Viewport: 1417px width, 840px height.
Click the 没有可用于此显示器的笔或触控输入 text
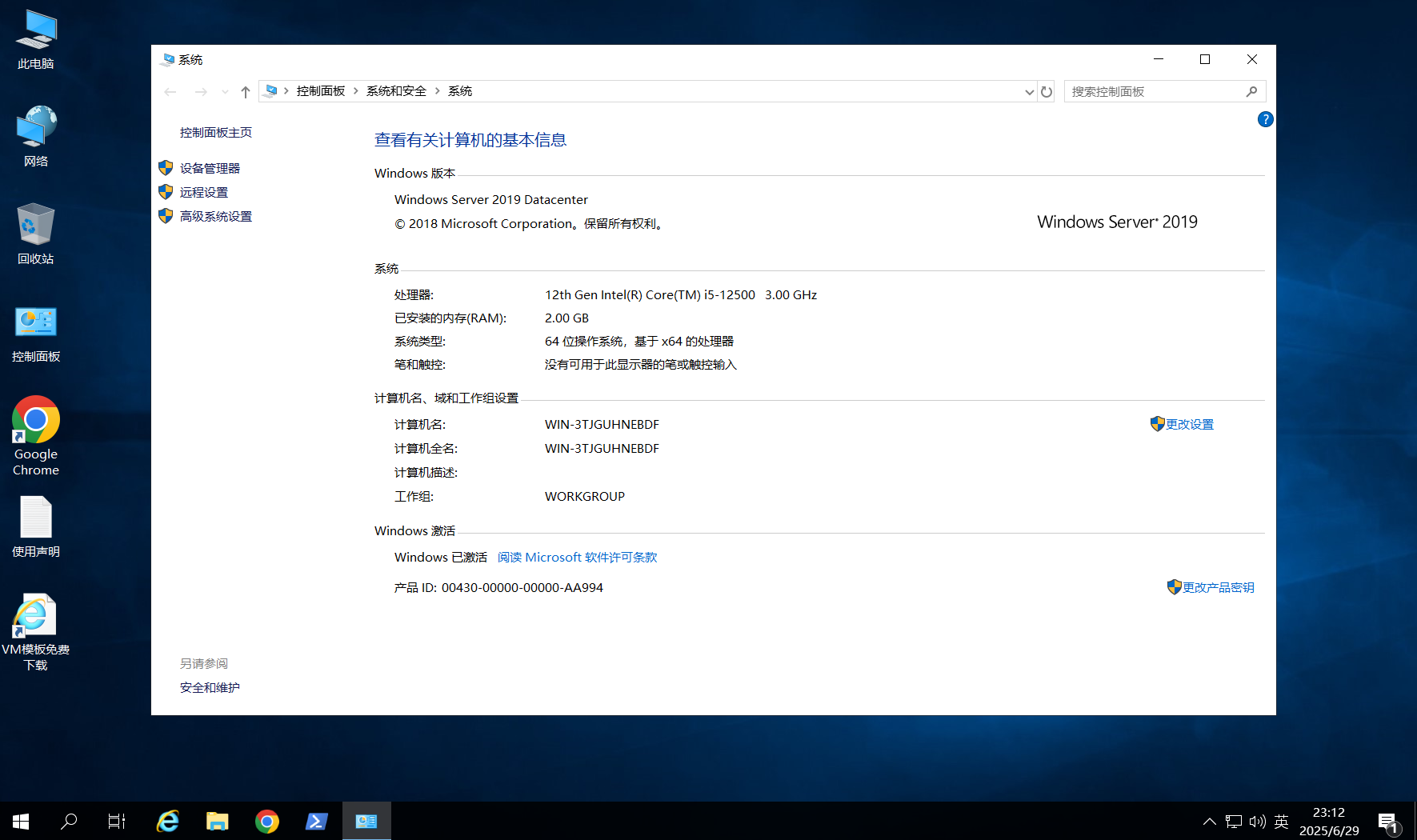pyautogui.click(x=641, y=365)
